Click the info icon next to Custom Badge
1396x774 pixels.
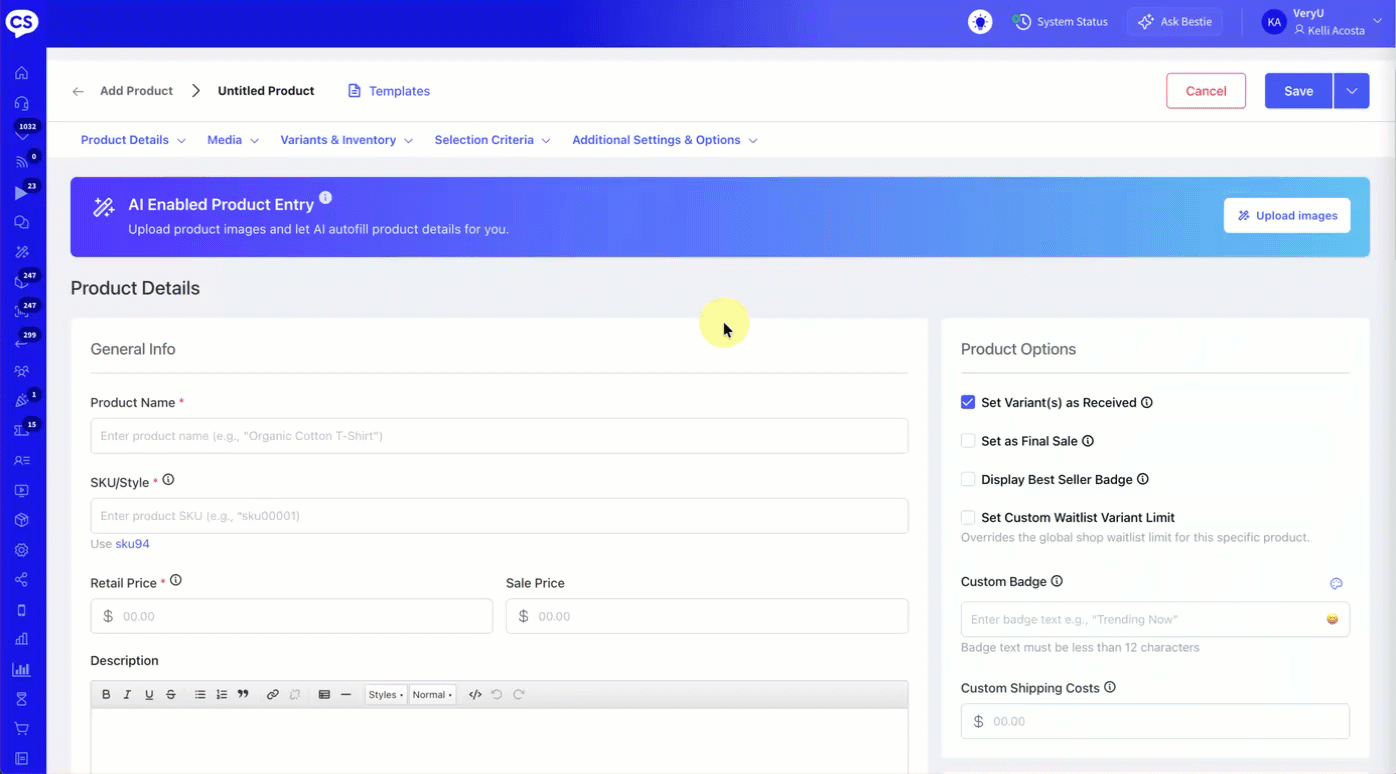1057,581
